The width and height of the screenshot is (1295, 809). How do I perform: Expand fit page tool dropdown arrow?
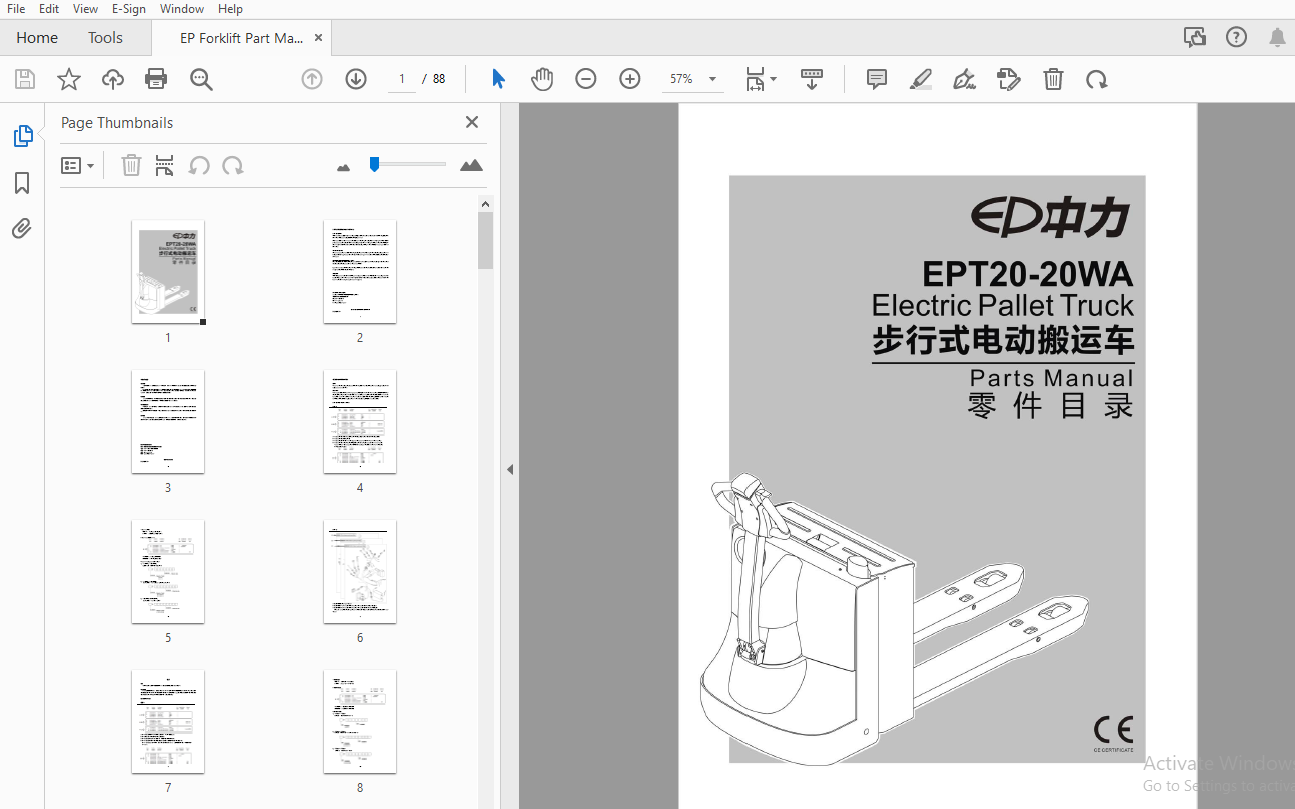click(x=773, y=80)
